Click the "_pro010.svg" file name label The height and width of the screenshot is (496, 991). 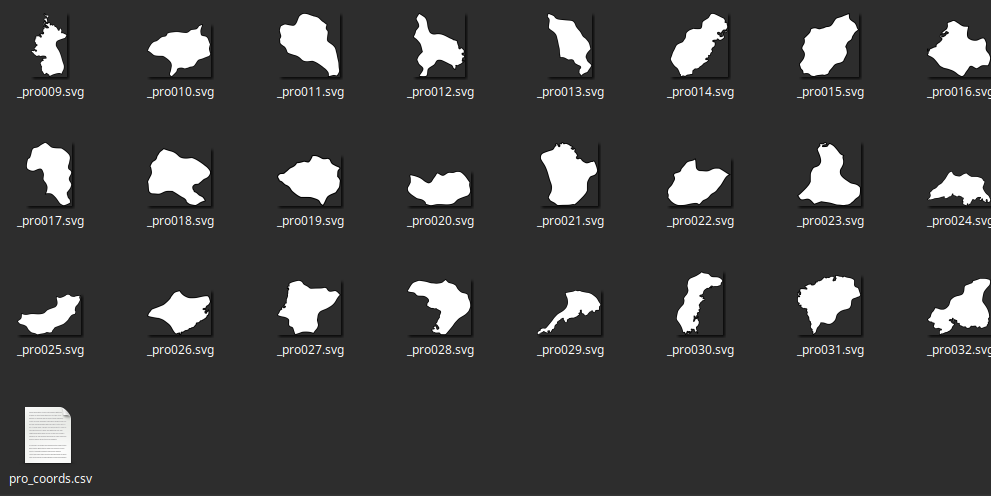click(180, 92)
